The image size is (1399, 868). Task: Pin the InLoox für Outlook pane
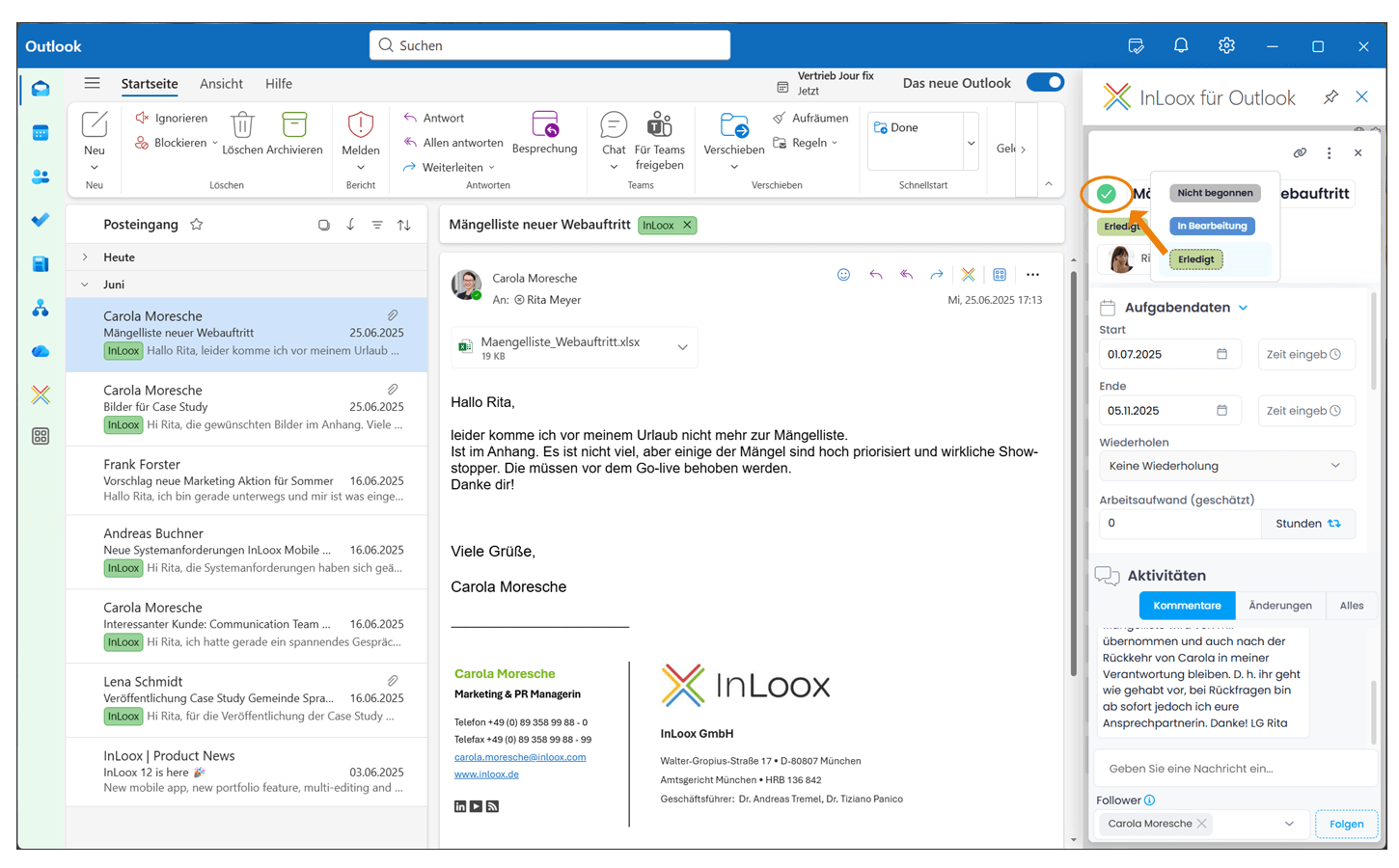click(x=1330, y=96)
